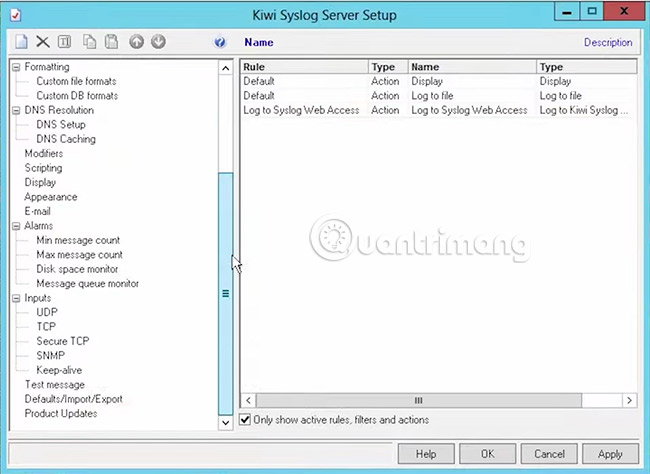Open TCP input settings

[x=46, y=327]
